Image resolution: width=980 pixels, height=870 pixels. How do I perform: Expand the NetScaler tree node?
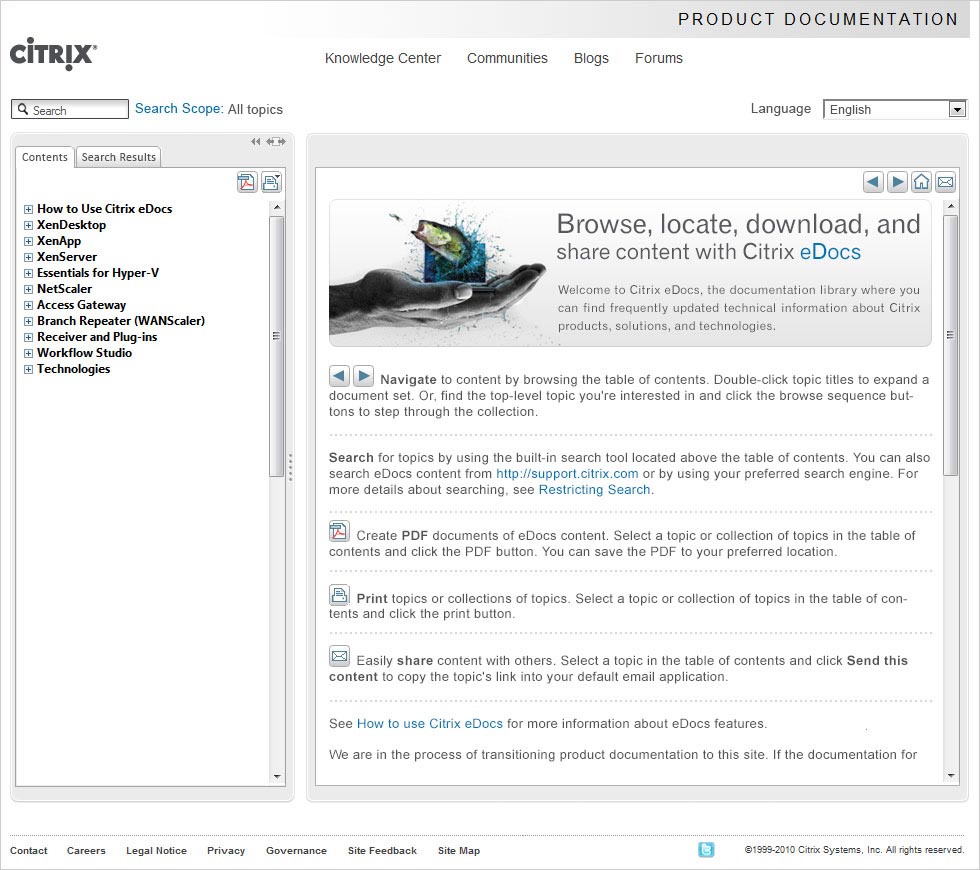click(28, 289)
